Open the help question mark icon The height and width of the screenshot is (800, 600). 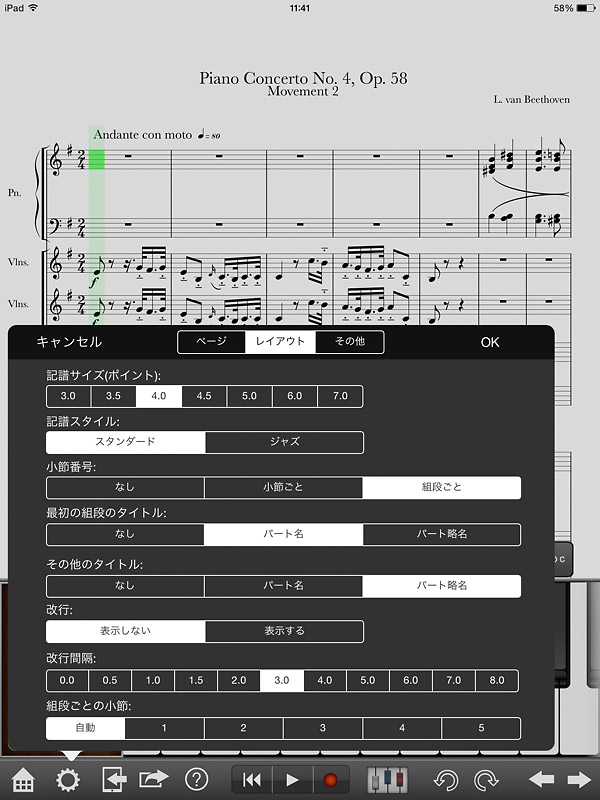click(197, 780)
